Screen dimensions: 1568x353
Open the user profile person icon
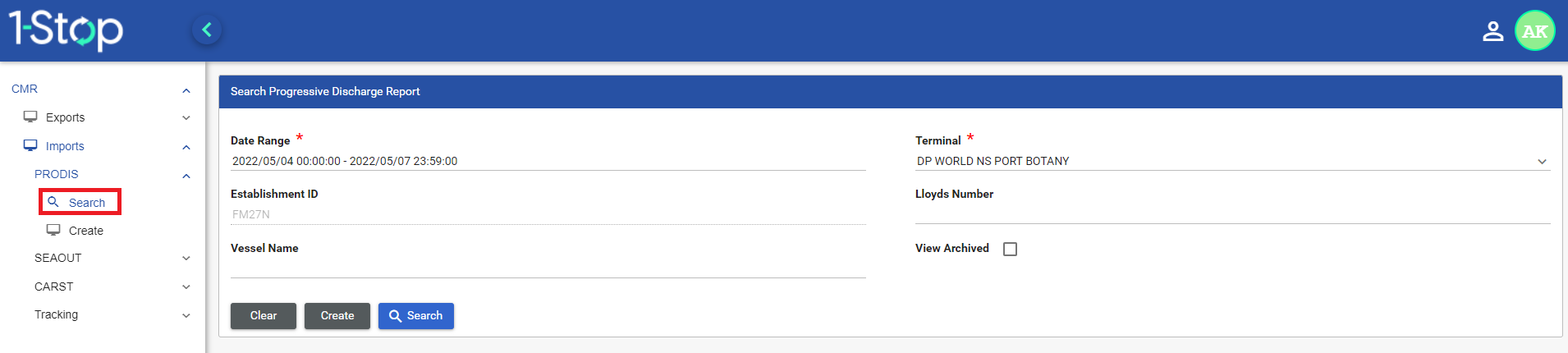pyautogui.click(x=1492, y=31)
